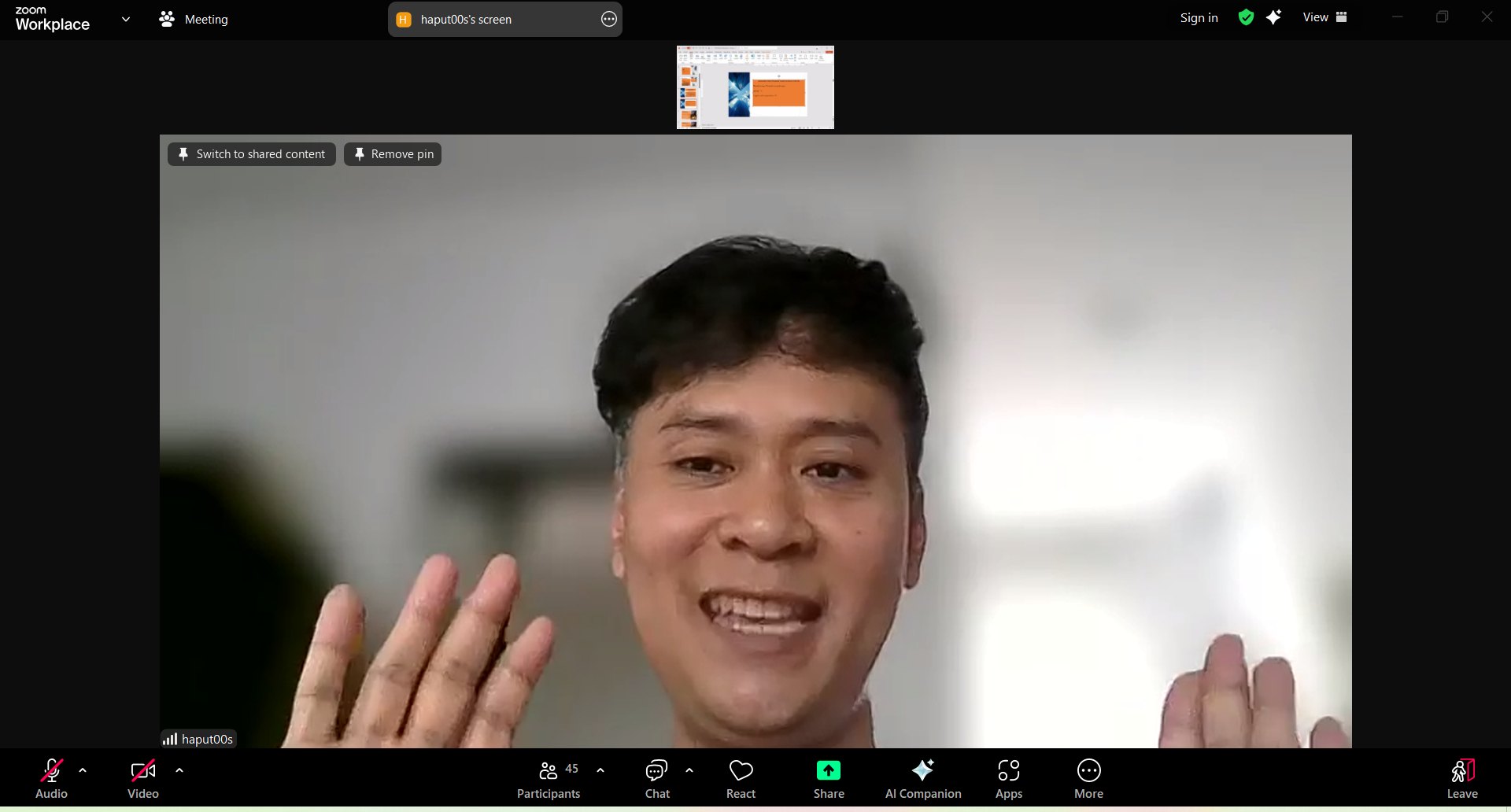This screenshot has height=812, width=1511.
Task: Click haput00s name label on video
Action: [199, 739]
